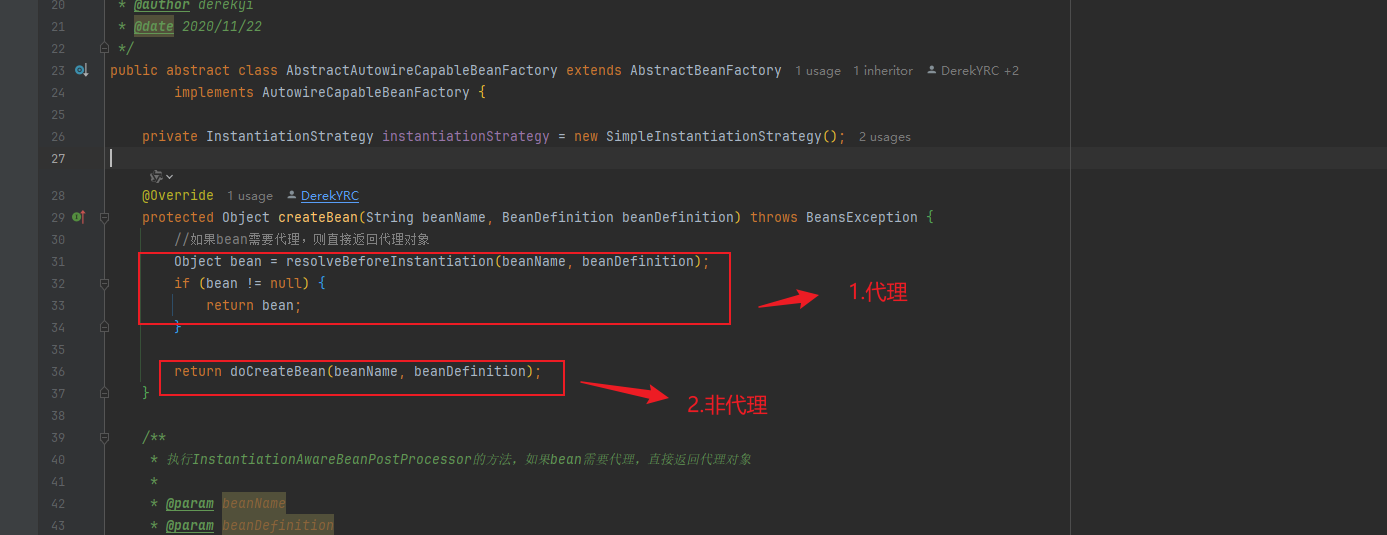Click "@param beanDefinition" Javadoc line
The width and height of the screenshot is (1387, 535).
click(250, 525)
